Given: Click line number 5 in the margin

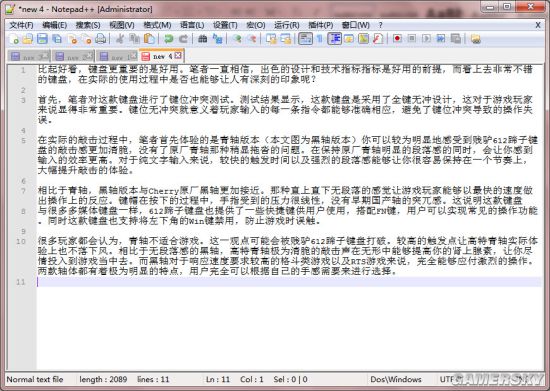Looking at the screenshot, I should [x=23, y=141].
